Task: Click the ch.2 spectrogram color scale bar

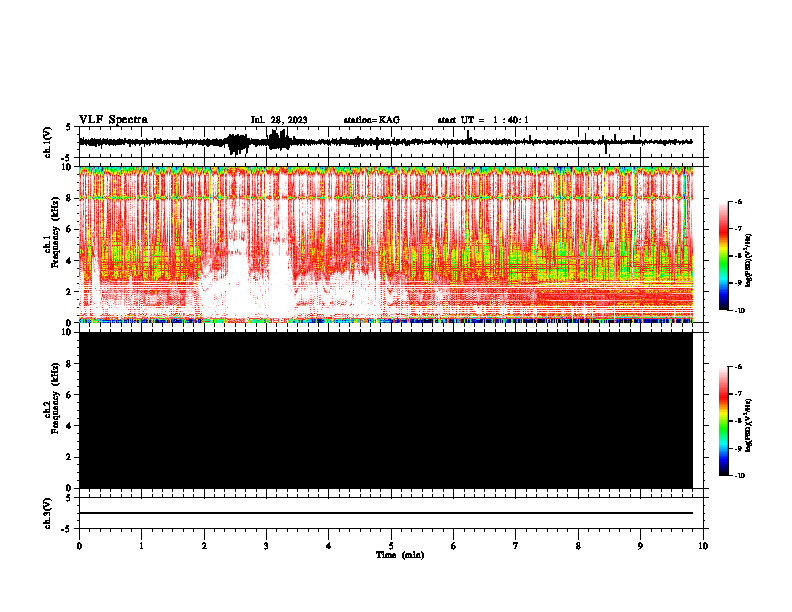Action: click(x=724, y=421)
